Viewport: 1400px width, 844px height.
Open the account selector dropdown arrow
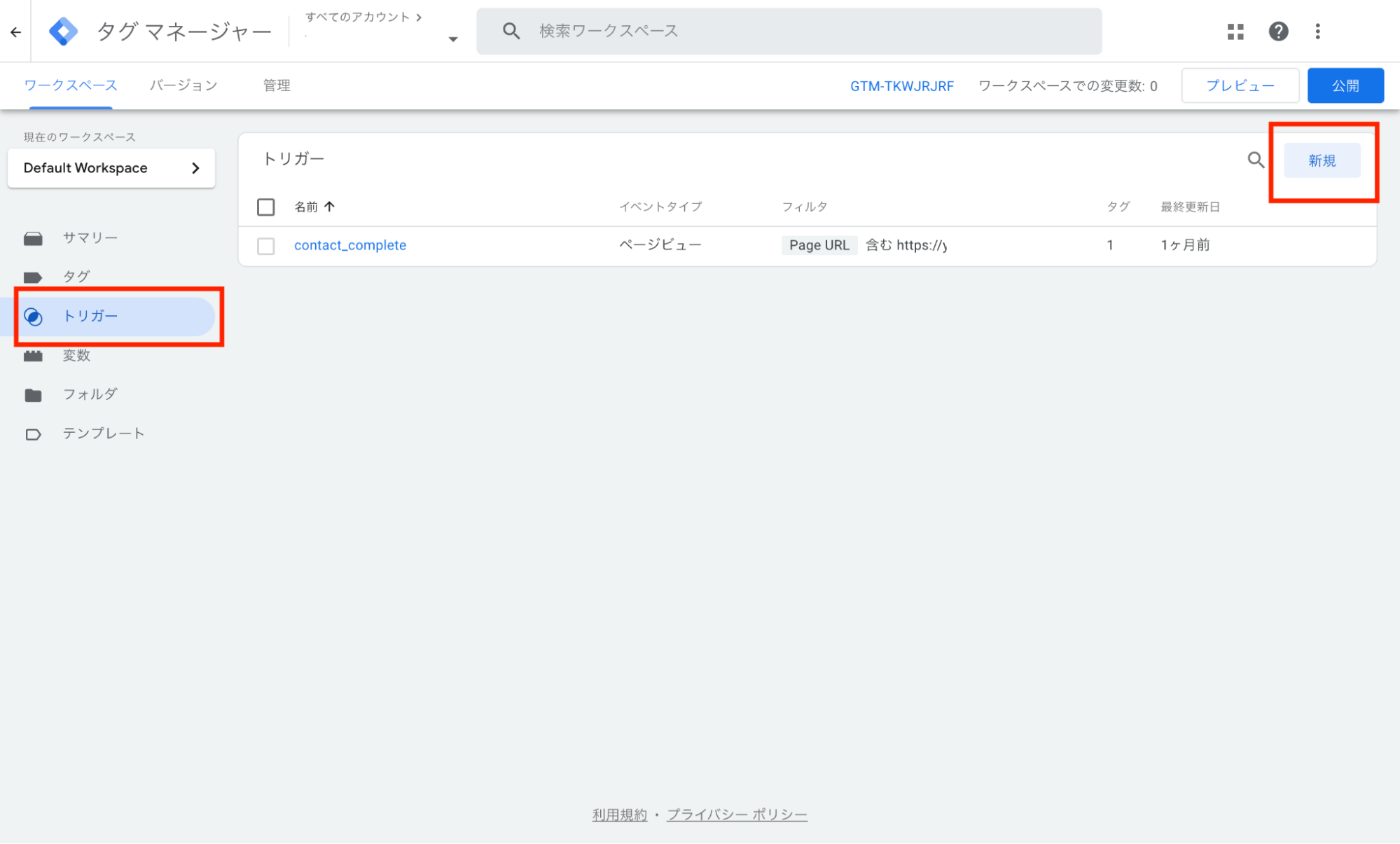(x=452, y=39)
